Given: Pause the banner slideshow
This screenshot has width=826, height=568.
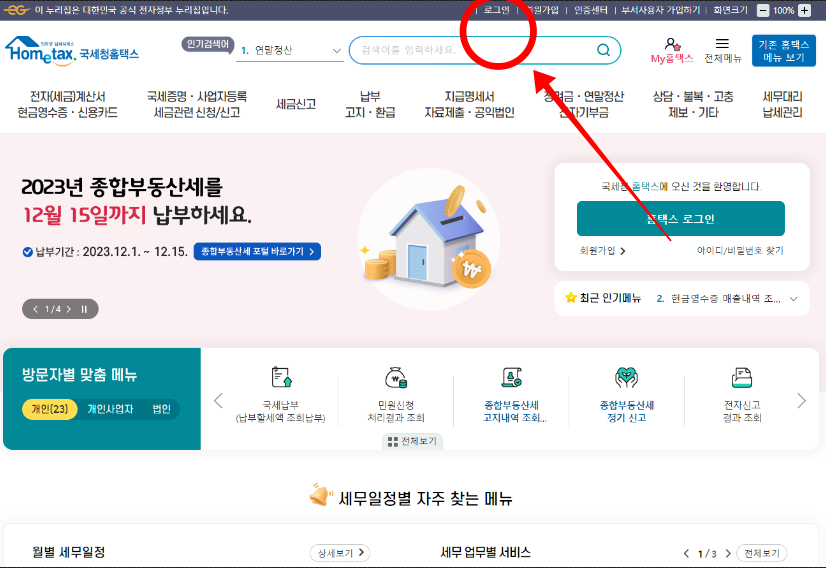Looking at the screenshot, I should click(84, 309).
